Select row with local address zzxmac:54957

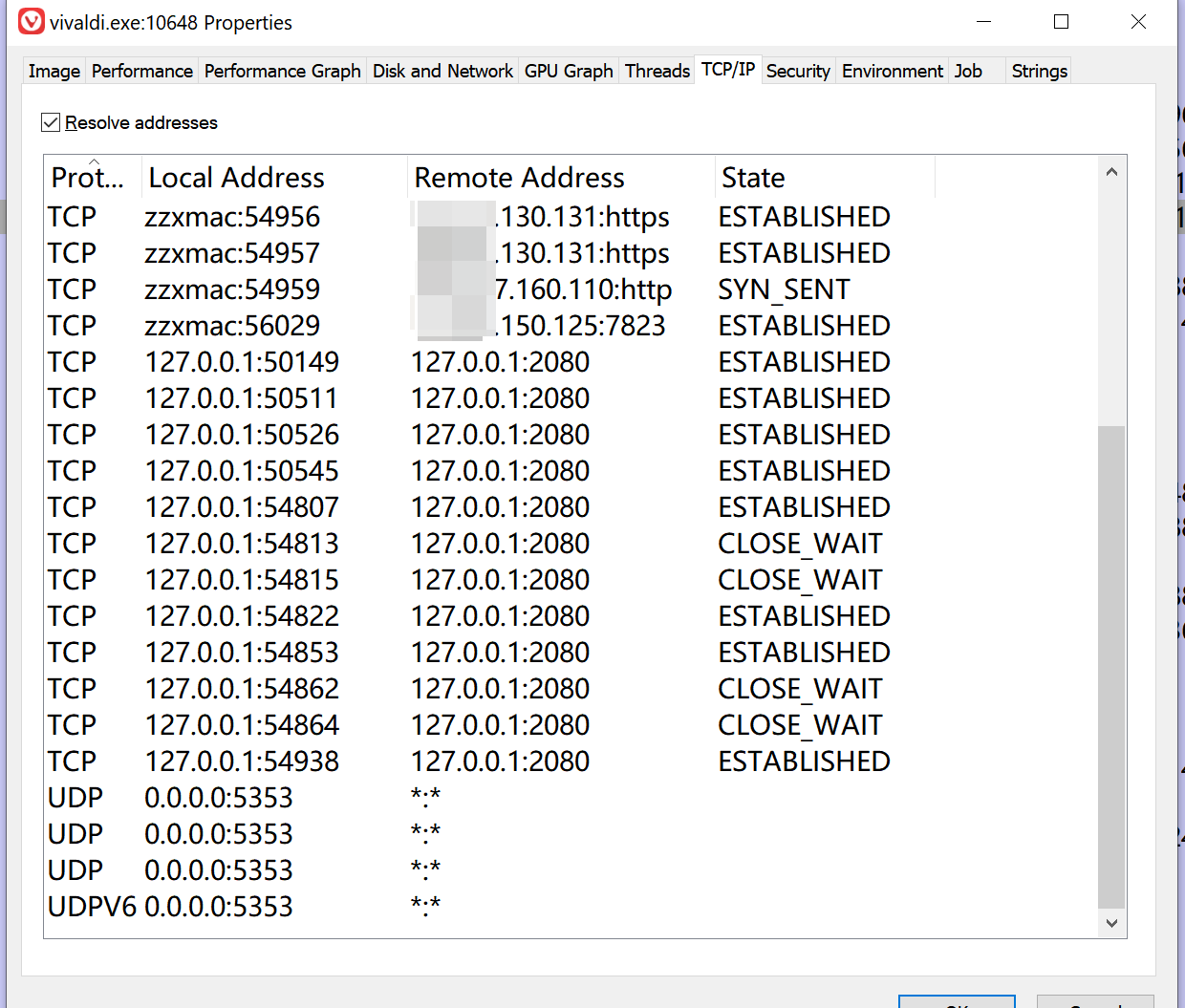tap(571, 253)
